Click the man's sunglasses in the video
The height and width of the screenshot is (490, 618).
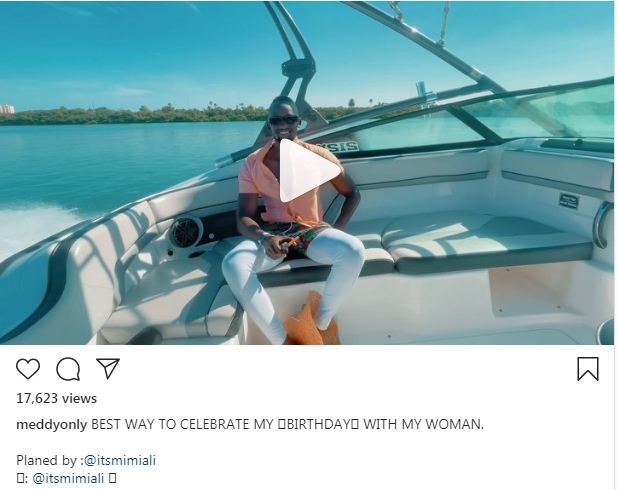pos(284,120)
